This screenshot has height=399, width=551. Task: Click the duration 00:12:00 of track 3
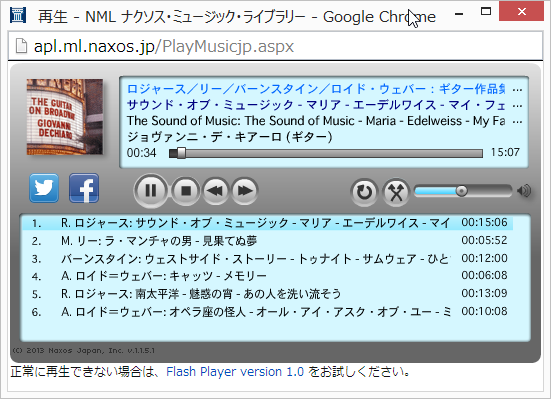click(x=484, y=258)
